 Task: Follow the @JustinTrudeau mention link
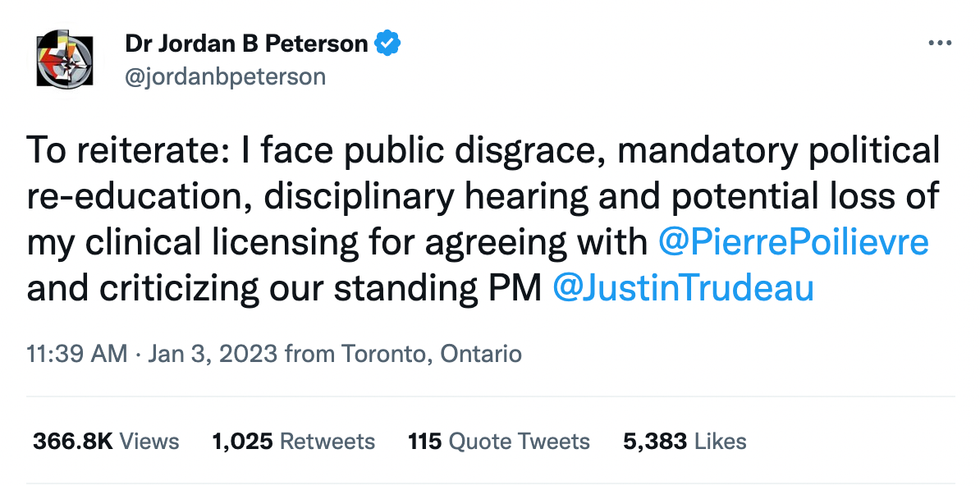pos(683,288)
